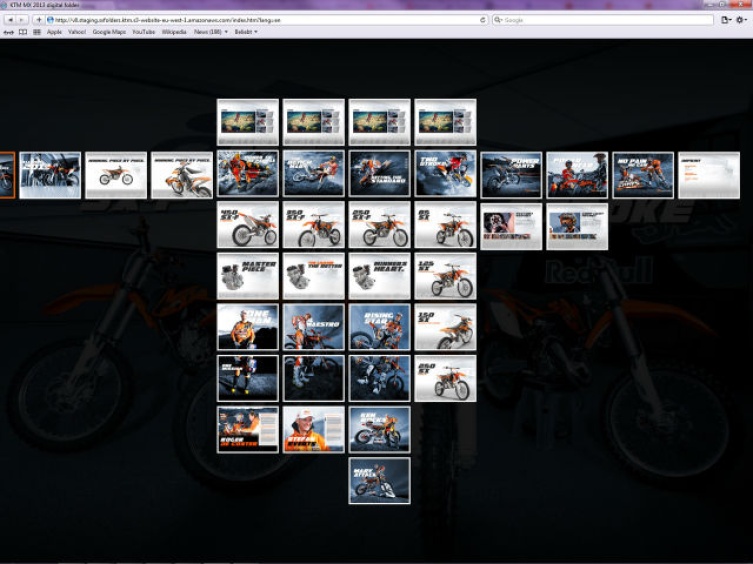Click the globe site icon in address bar
753x564 pixels.
click(x=50, y=20)
